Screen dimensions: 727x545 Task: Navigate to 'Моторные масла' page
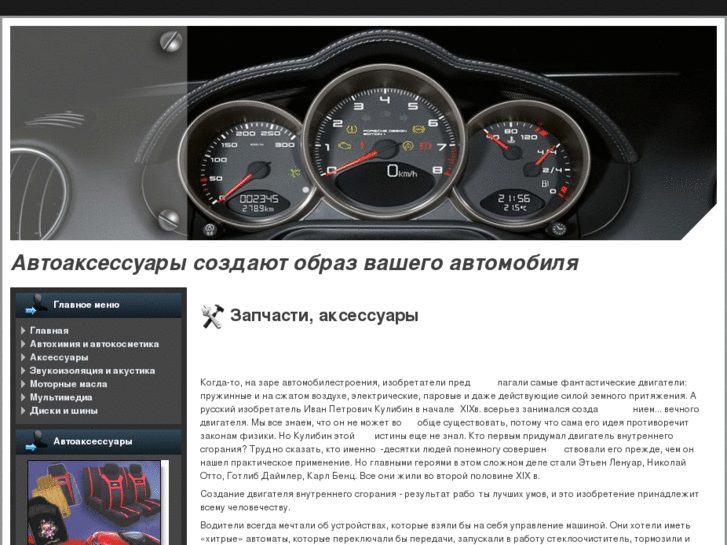tap(68, 384)
